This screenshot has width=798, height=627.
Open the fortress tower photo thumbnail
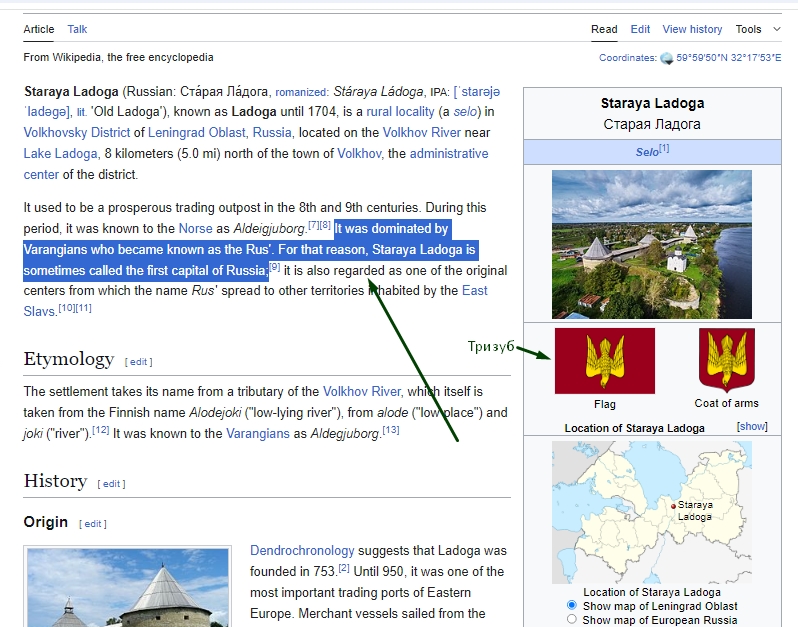pos(128,588)
